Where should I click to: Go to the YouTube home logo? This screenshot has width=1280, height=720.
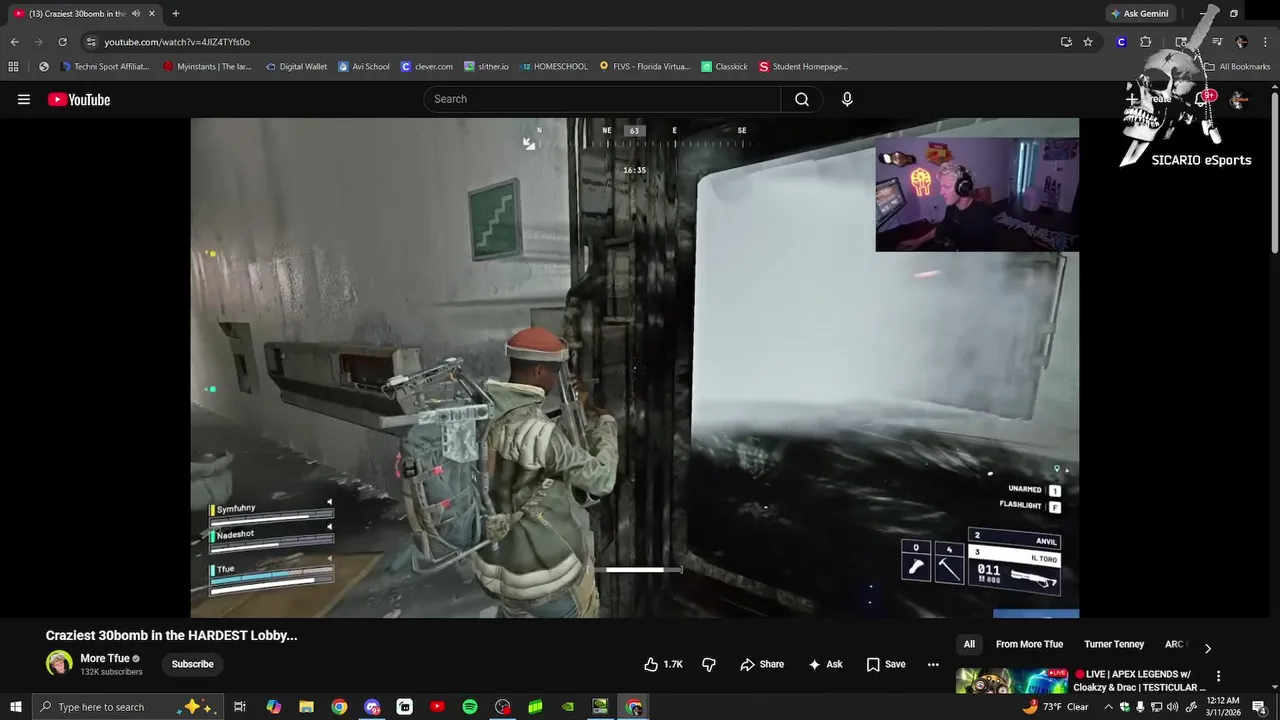(x=79, y=99)
